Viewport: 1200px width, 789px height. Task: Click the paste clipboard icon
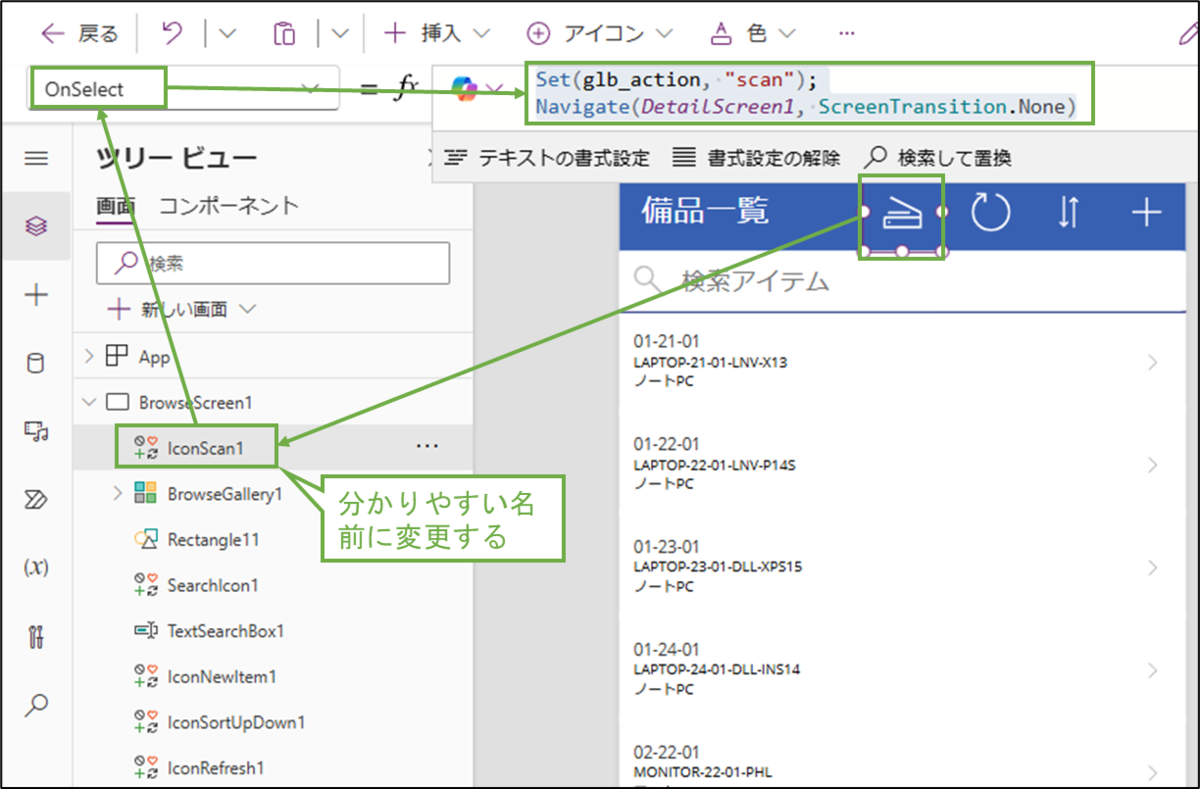[284, 34]
